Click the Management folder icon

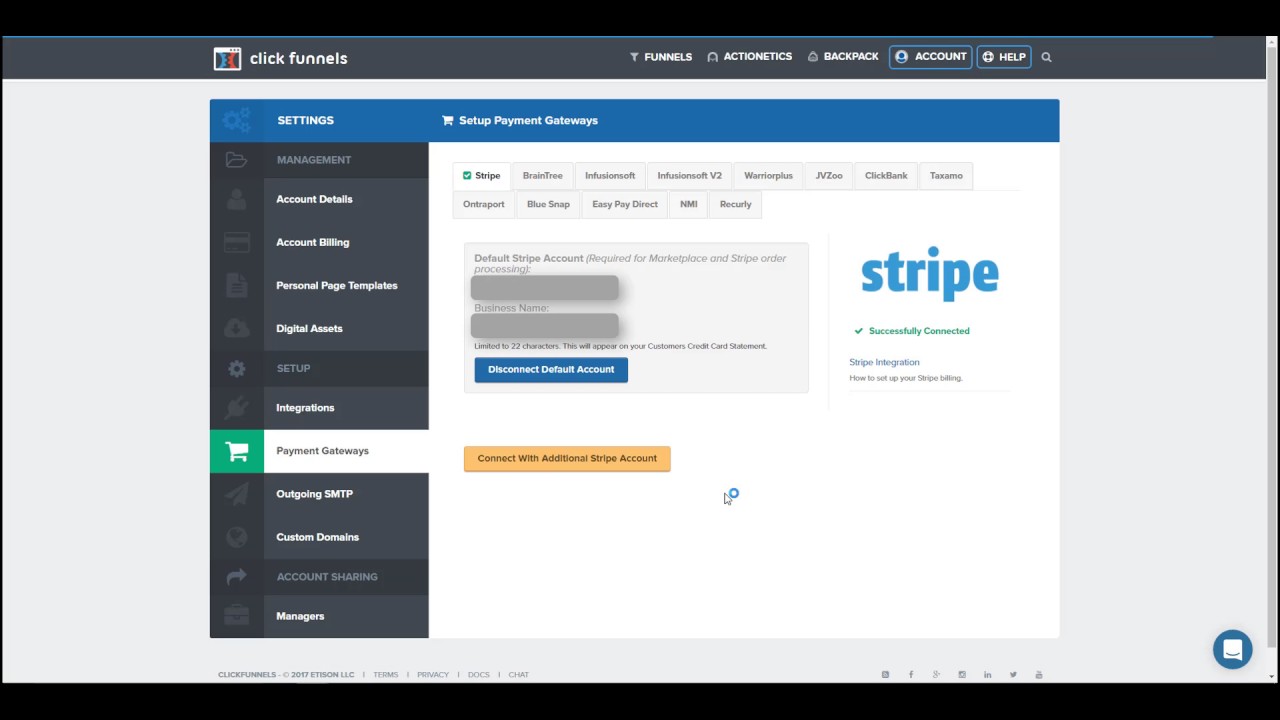236,160
